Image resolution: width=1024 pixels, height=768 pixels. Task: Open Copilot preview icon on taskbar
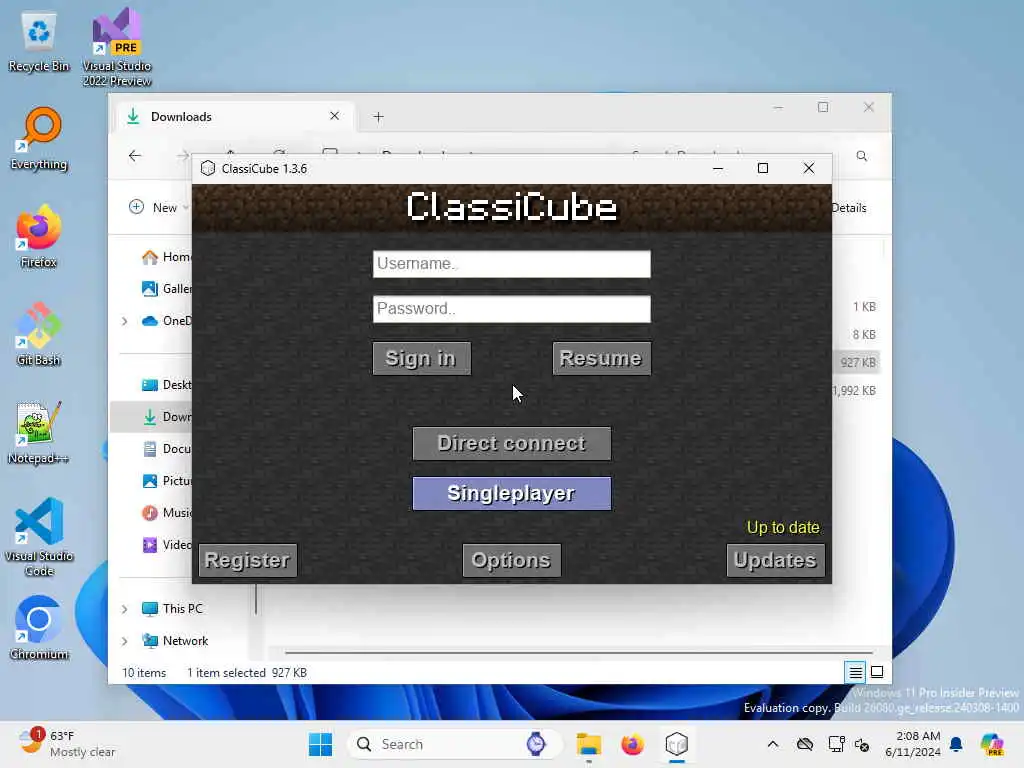[992, 744]
